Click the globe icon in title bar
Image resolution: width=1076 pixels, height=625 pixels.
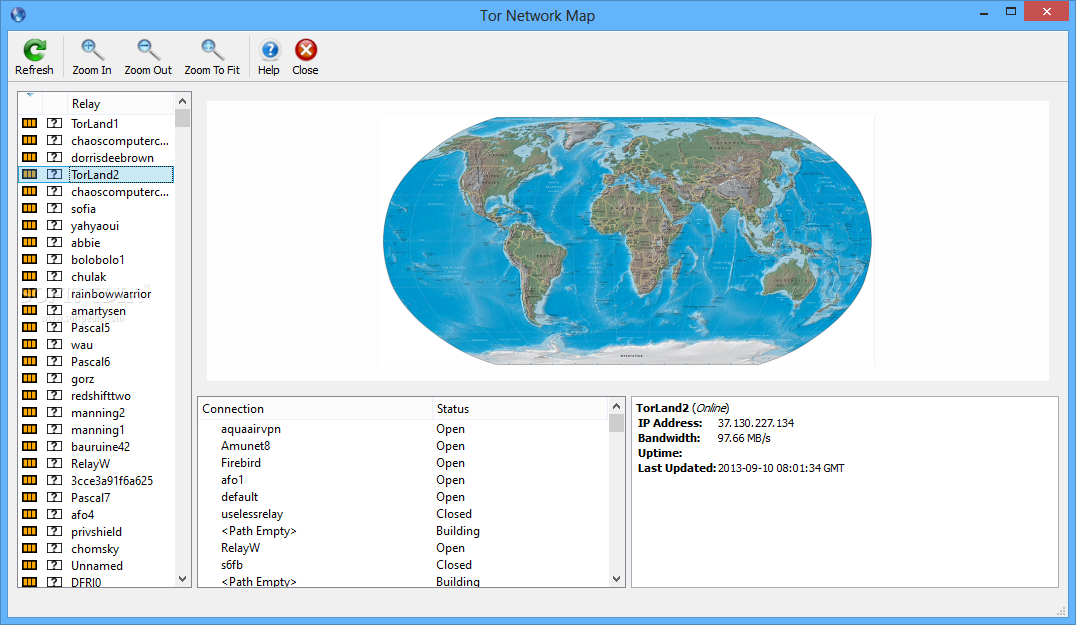[x=18, y=14]
